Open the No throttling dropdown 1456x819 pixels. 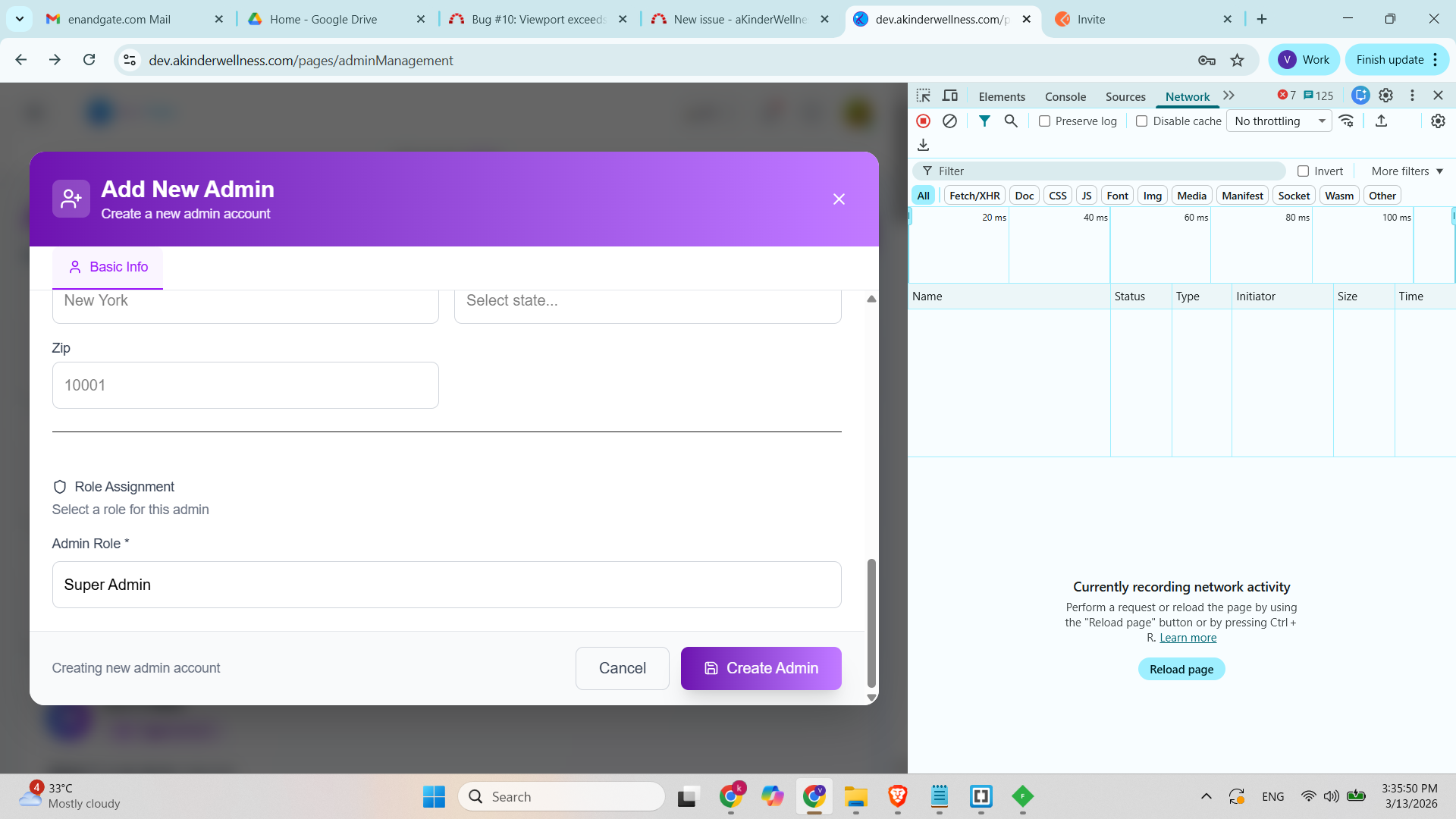click(x=1279, y=121)
